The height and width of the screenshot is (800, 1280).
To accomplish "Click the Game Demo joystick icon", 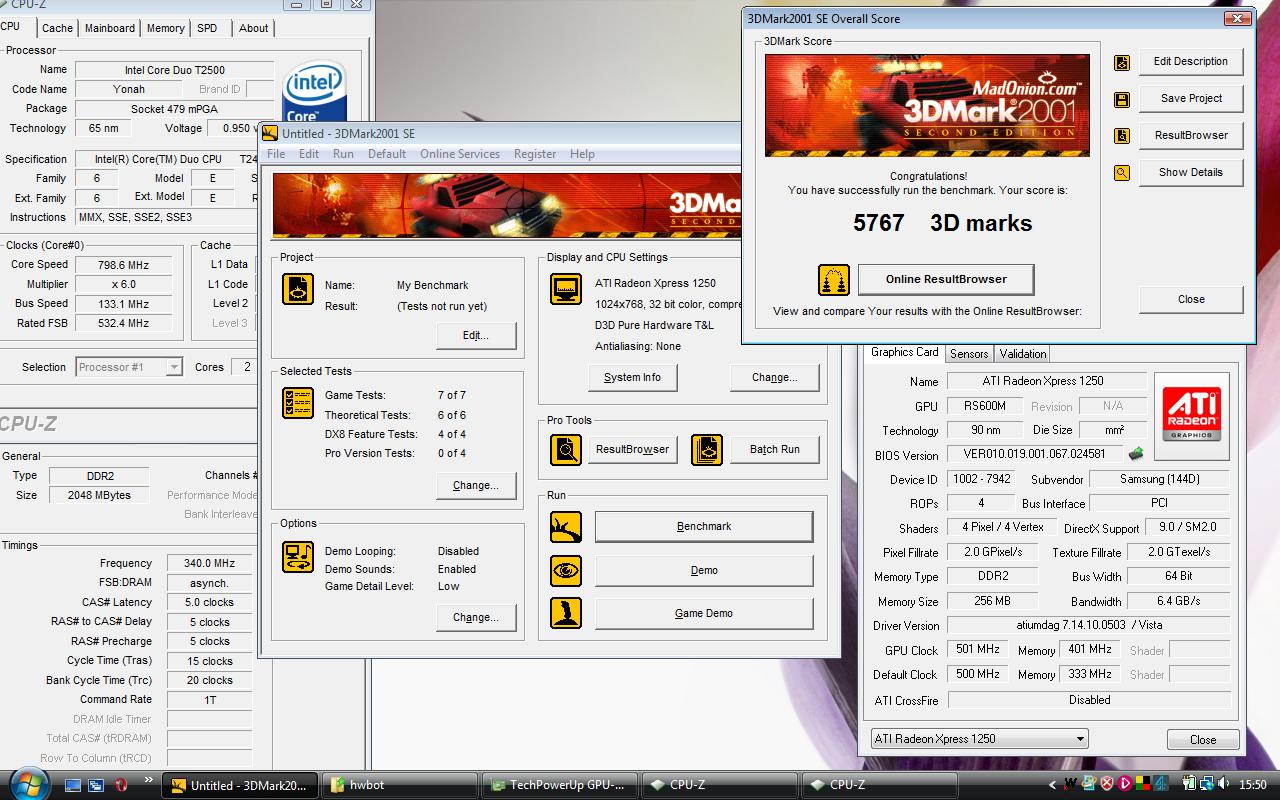I will [566, 613].
